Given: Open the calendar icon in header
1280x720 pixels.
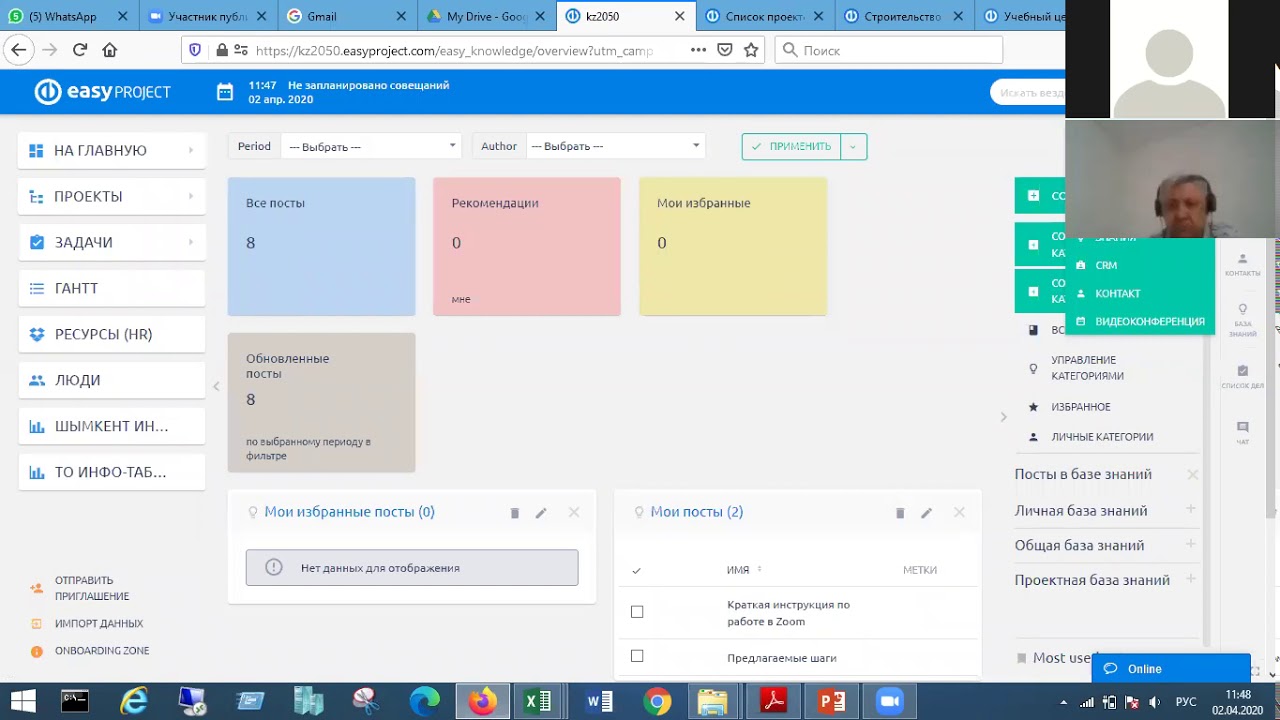Looking at the screenshot, I should pos(225,92).
